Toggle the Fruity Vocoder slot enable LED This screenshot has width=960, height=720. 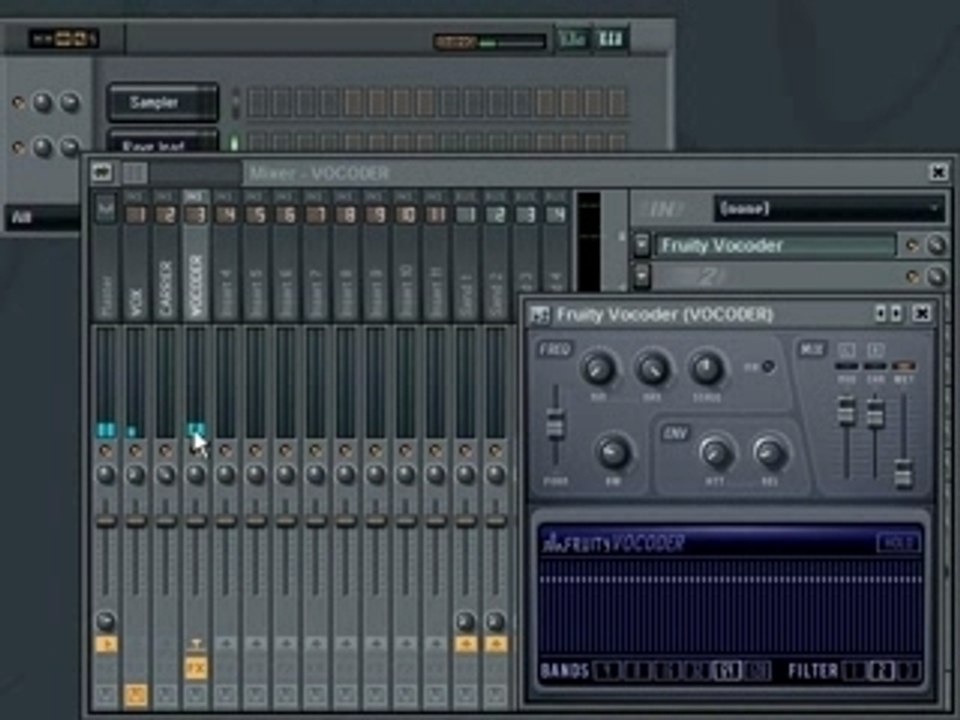pyautogui.click(x=912, y=246)
